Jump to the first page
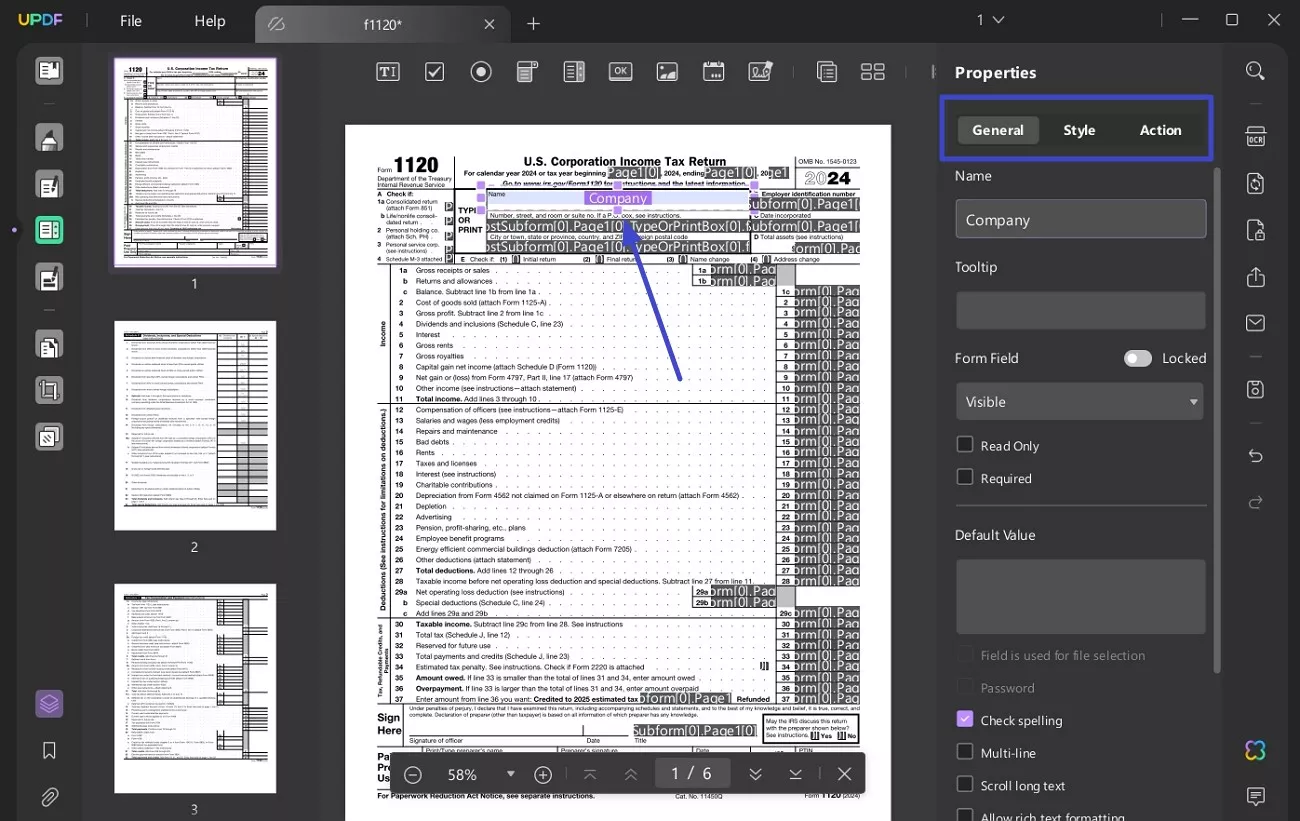Viewport: 1300px width, 821px height. click(x=590, y=774)
